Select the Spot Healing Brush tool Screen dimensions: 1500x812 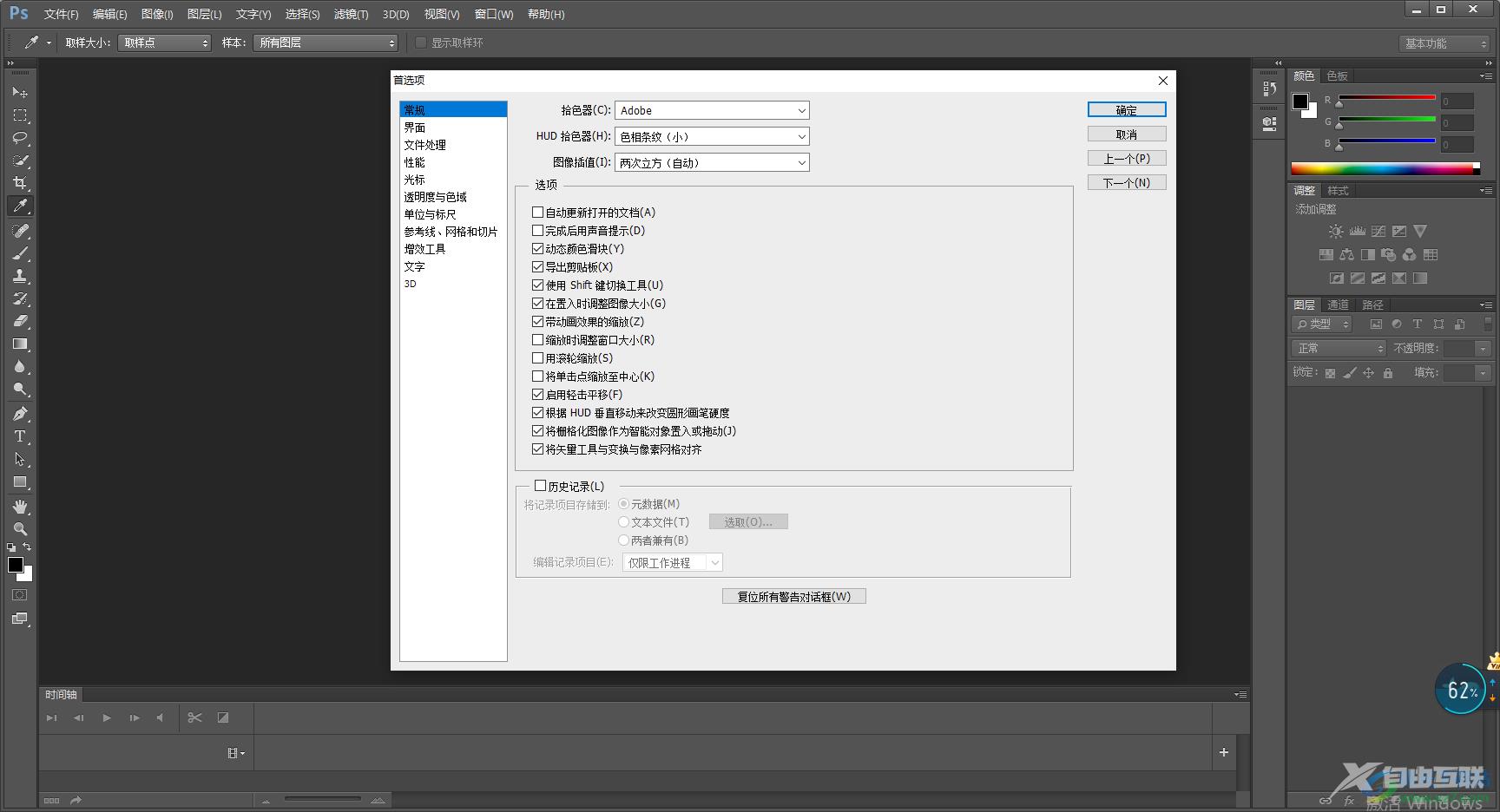(x=20, y=231)
